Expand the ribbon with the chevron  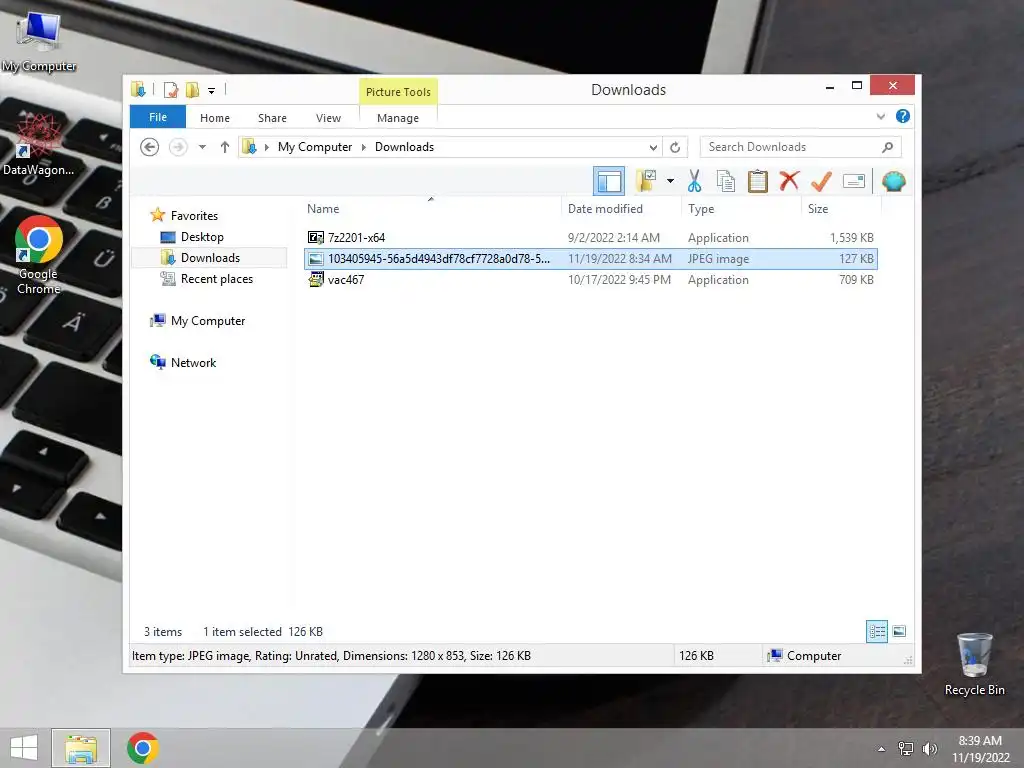tap(880, 116)
